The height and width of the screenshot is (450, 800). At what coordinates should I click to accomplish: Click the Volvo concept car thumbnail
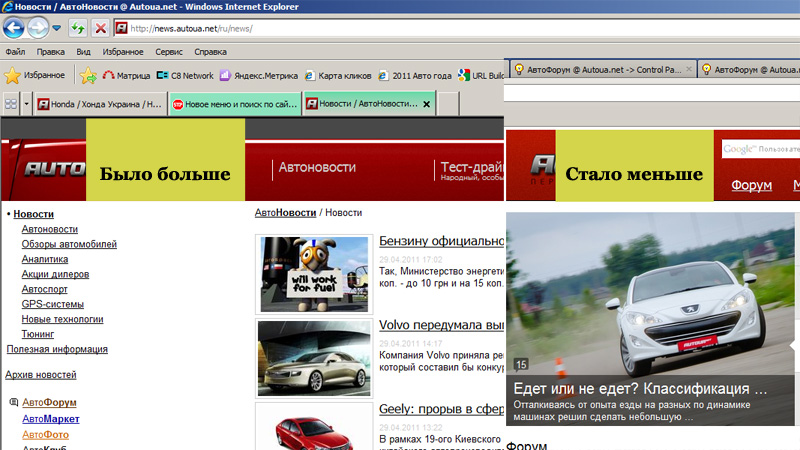pyautogui.click(x=311, y=357)
